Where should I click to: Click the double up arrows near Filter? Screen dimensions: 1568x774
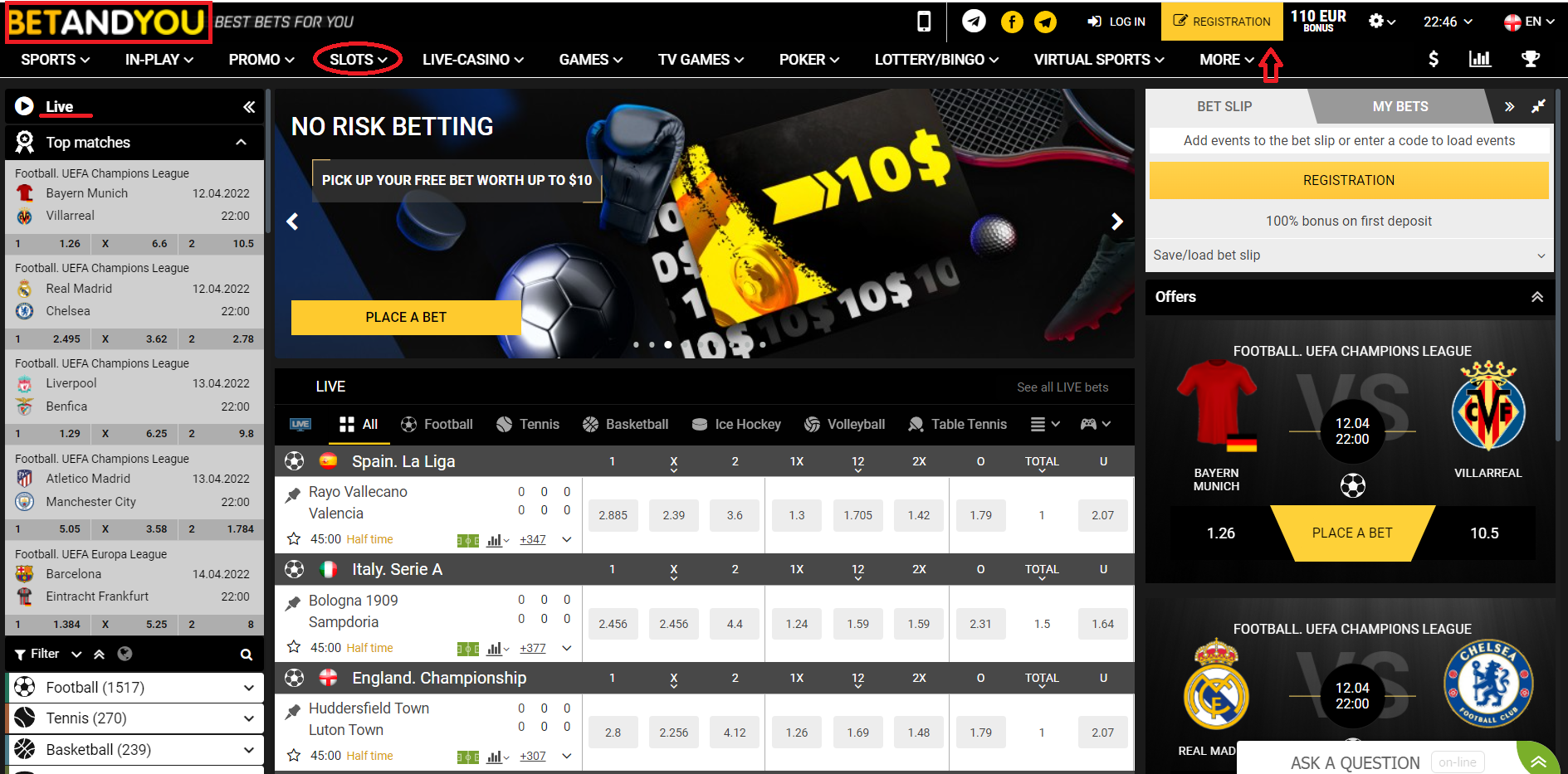coord(100,654)
